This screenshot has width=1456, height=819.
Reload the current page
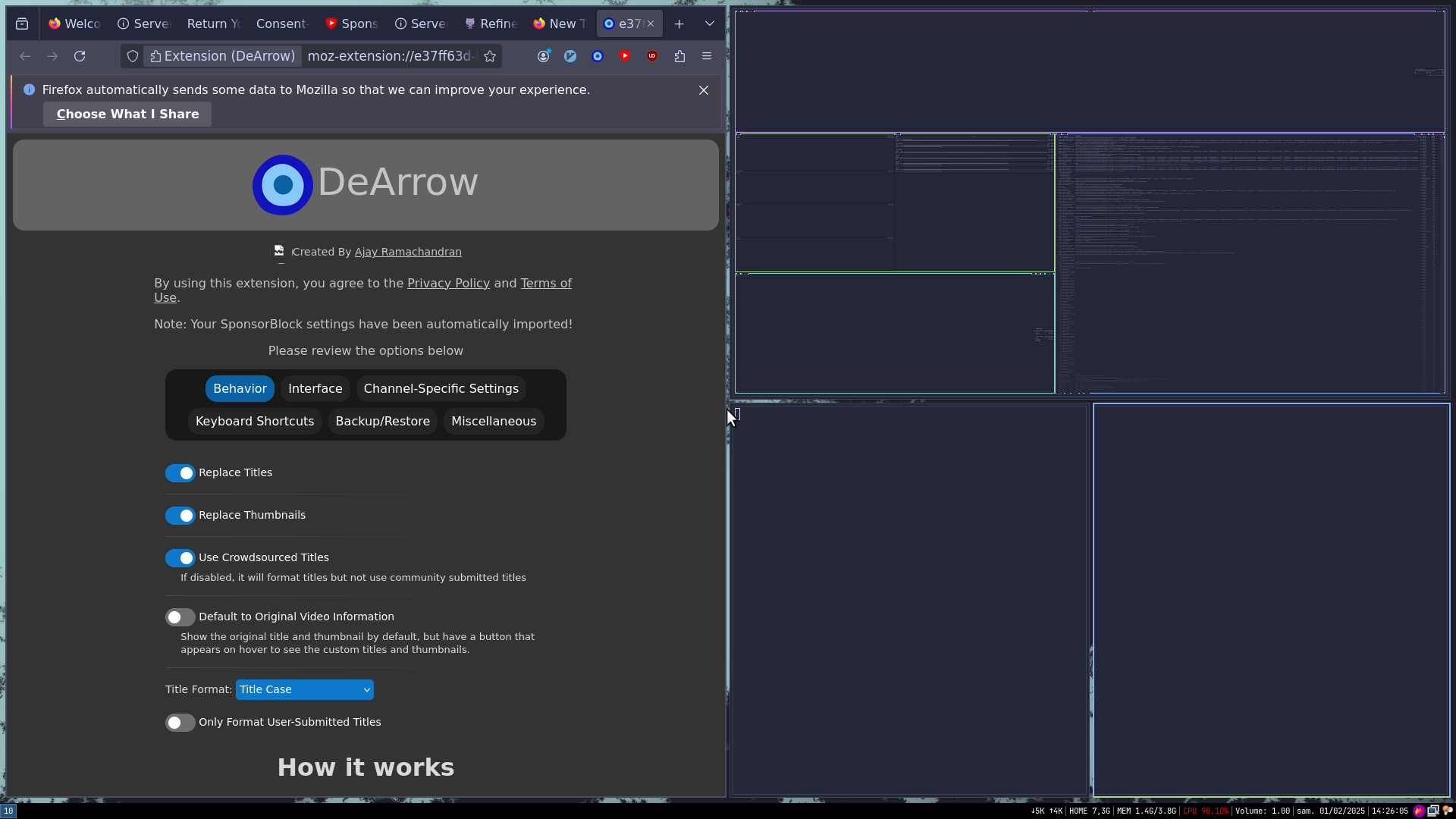coord(80,56)
